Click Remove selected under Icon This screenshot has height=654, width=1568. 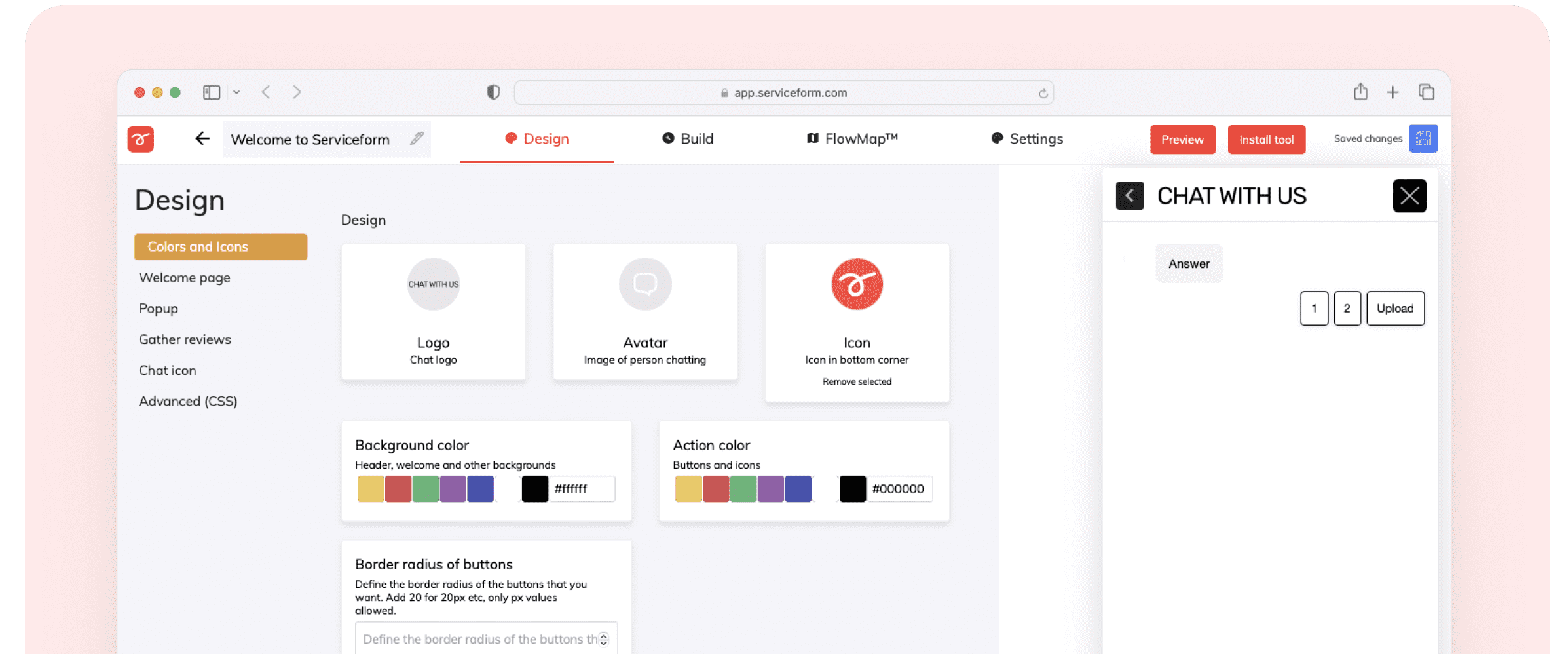click(x=857, y=381)
